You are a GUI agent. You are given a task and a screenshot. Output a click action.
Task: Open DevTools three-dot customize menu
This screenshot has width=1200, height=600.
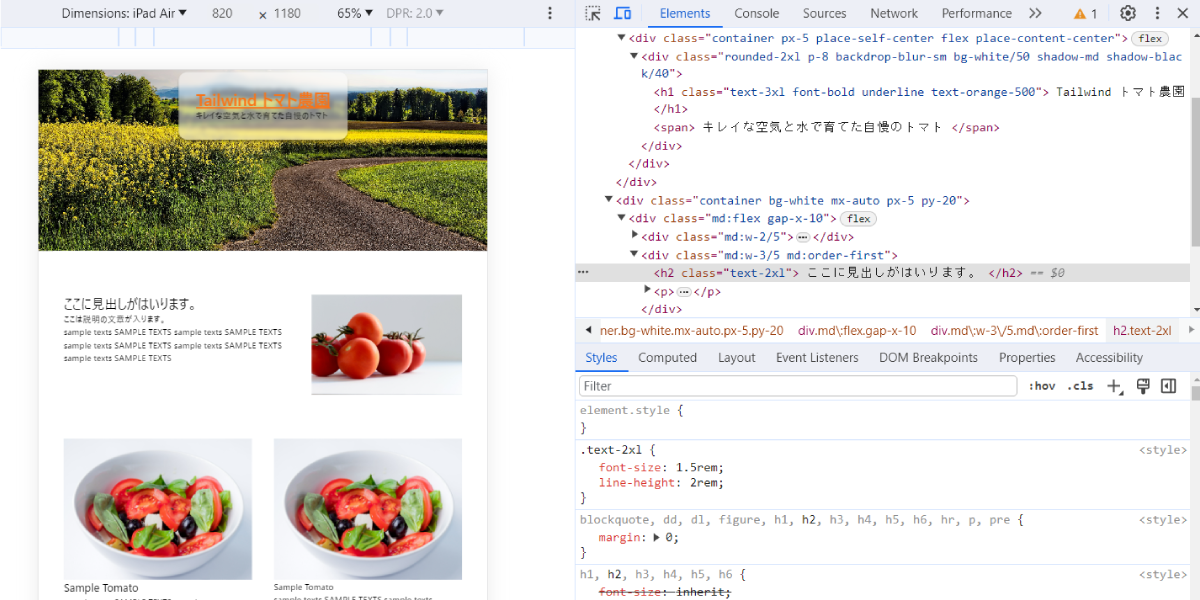(1157, 13)
